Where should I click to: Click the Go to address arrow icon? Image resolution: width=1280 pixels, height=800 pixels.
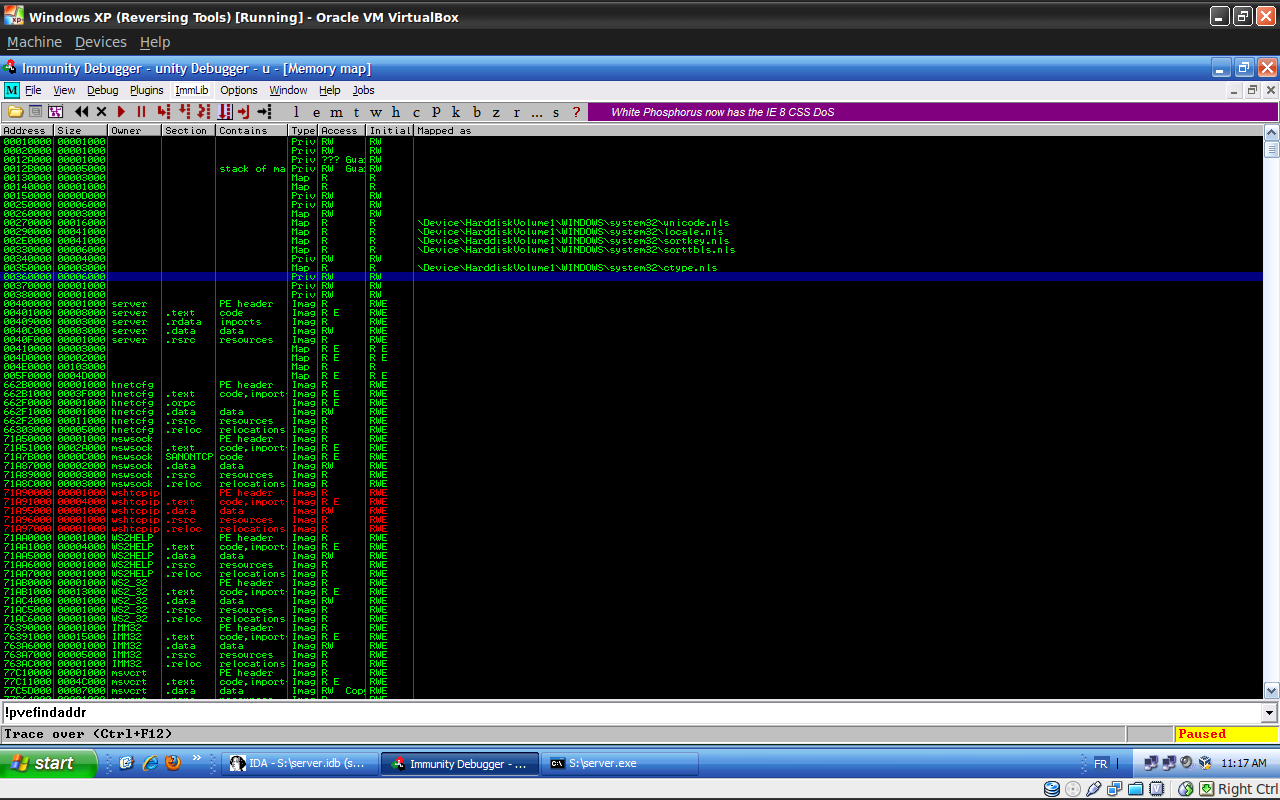(x=264, y=112)
